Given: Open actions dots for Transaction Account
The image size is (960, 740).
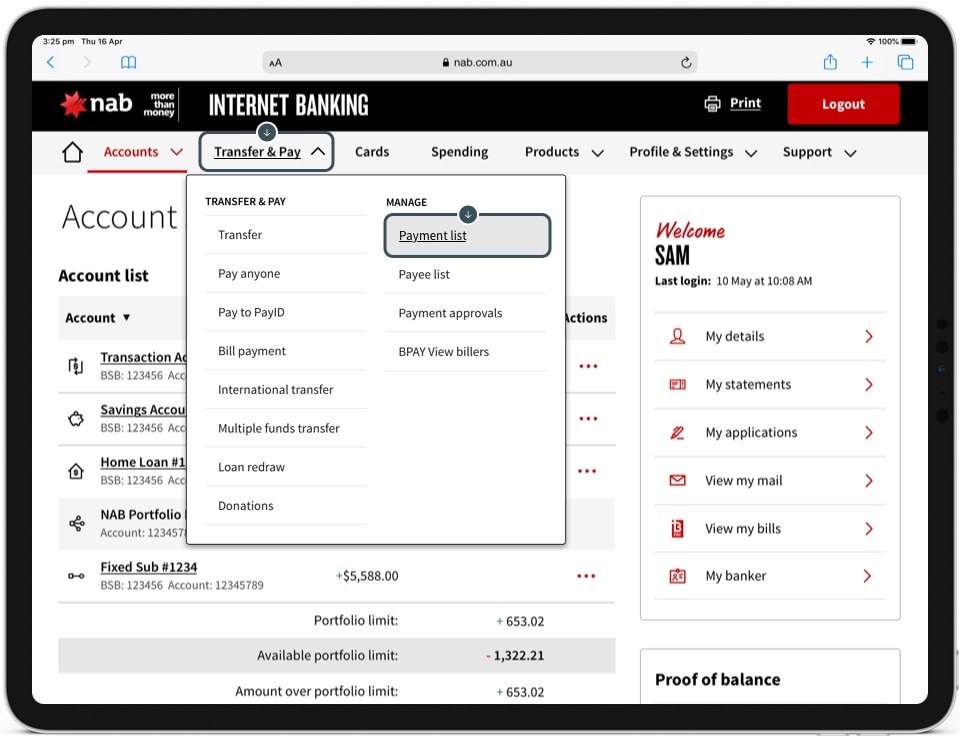Looking at the screenshot, I should (588, 366).
